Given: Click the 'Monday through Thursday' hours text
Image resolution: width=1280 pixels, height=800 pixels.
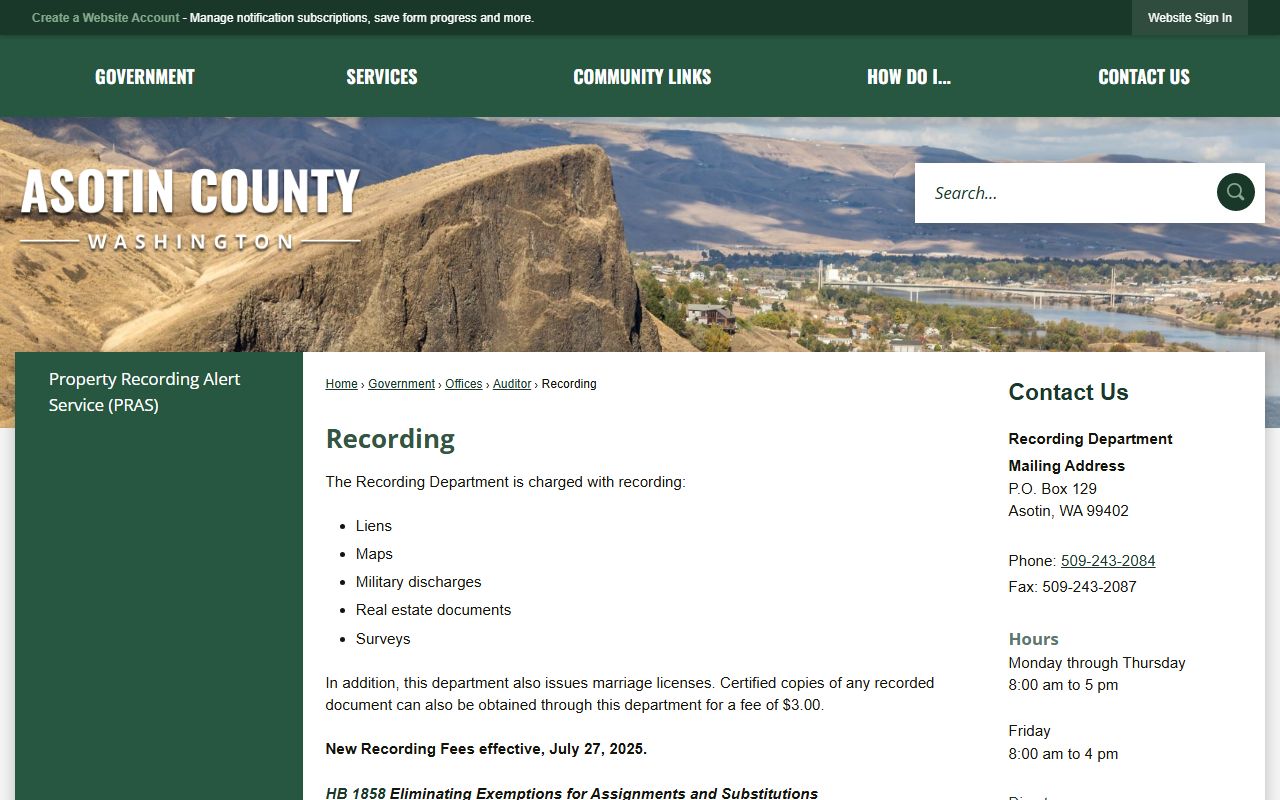Looking at the screenshot, I should 1097,663.
